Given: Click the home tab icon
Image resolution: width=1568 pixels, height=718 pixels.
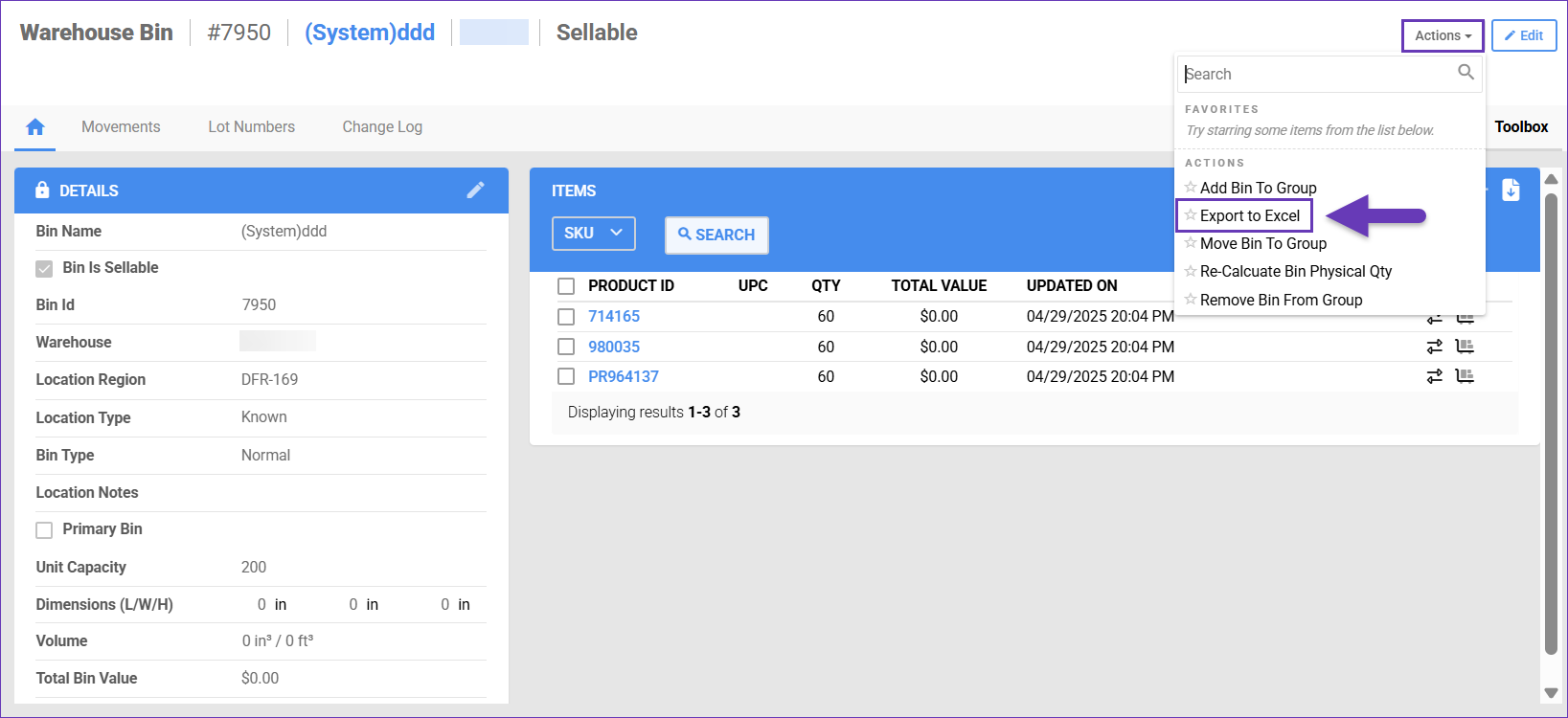Looking at the screenshot, I should click(x=35, y=127).
